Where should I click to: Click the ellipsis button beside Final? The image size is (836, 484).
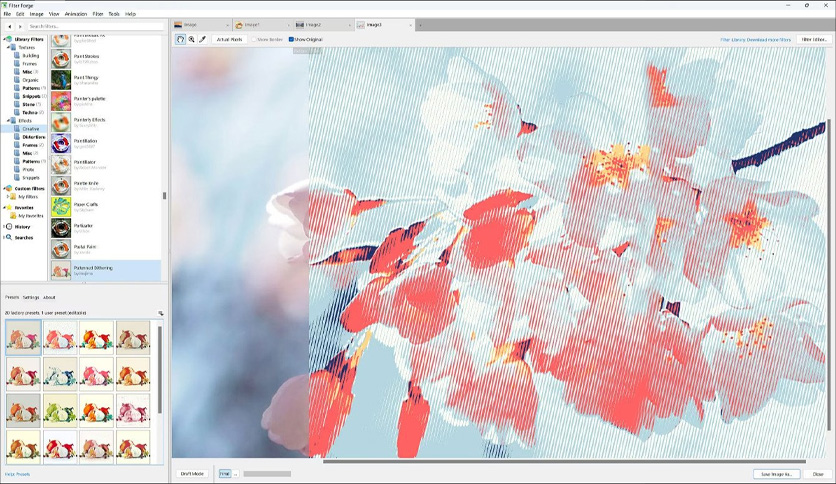(235, 473)
